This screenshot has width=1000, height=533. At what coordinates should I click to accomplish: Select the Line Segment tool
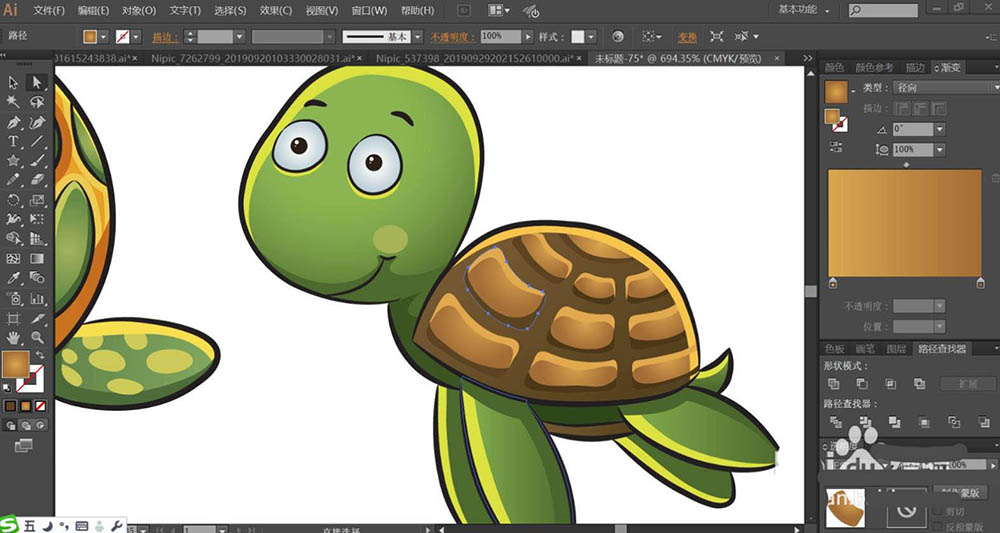37,142
